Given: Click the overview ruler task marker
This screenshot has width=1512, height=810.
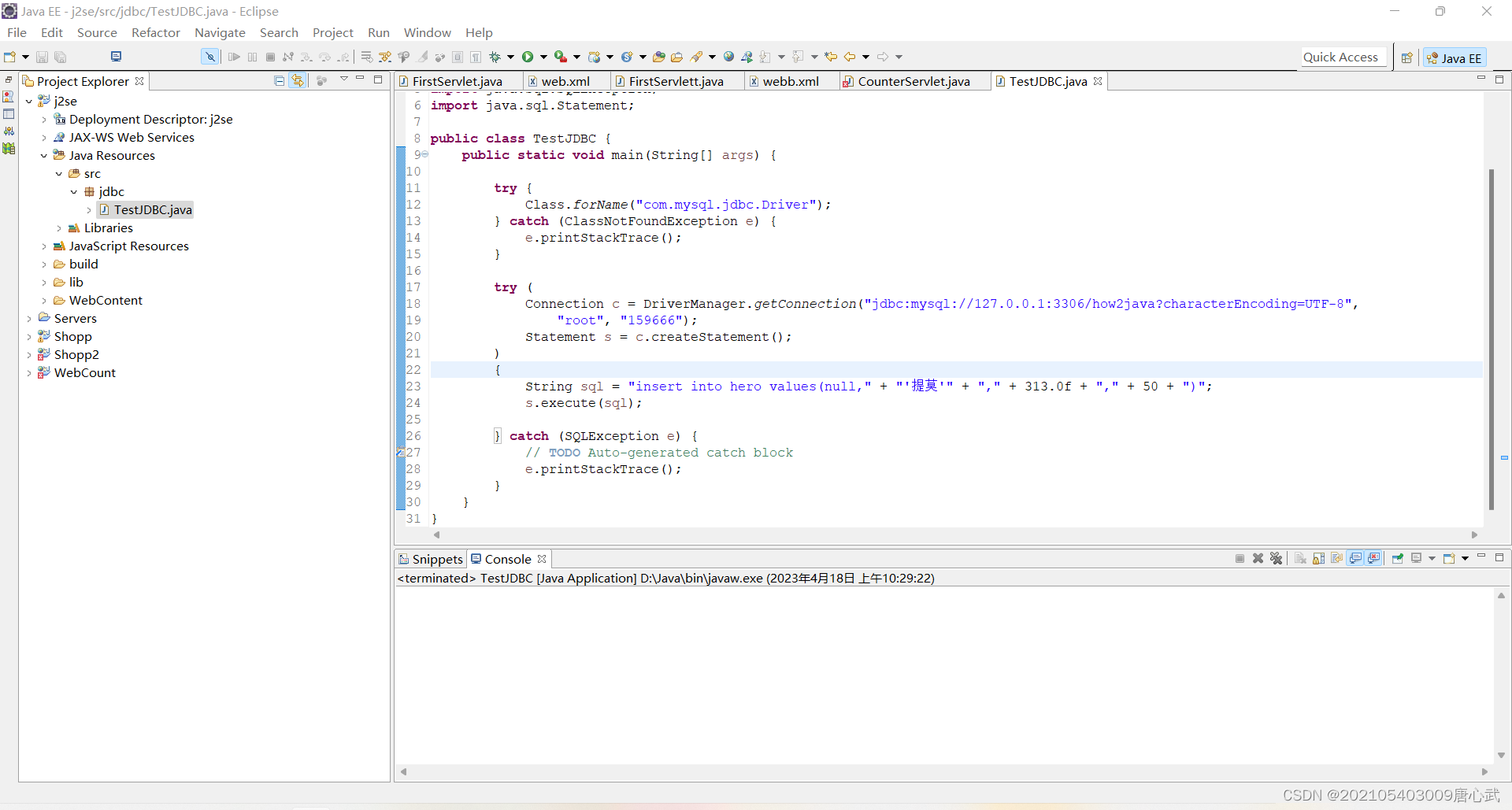Looking at the screenshot, I should point(1504,457).
